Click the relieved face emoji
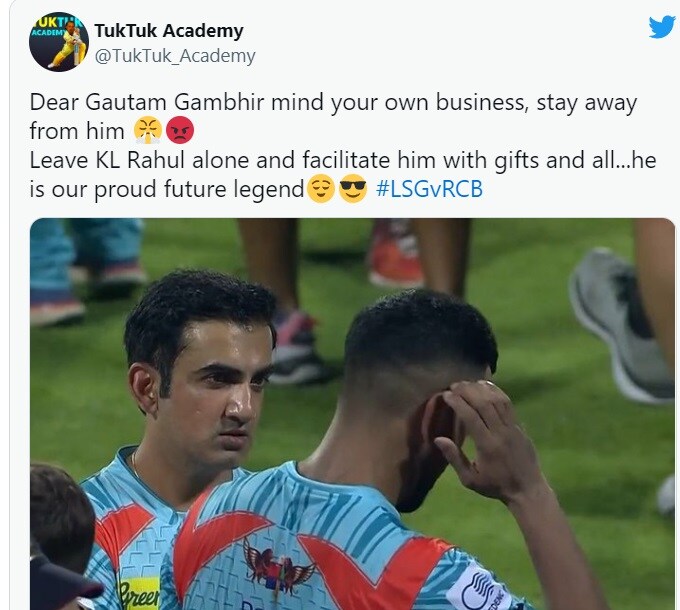This screenshot has height=610, width=680. click(321, 189)
